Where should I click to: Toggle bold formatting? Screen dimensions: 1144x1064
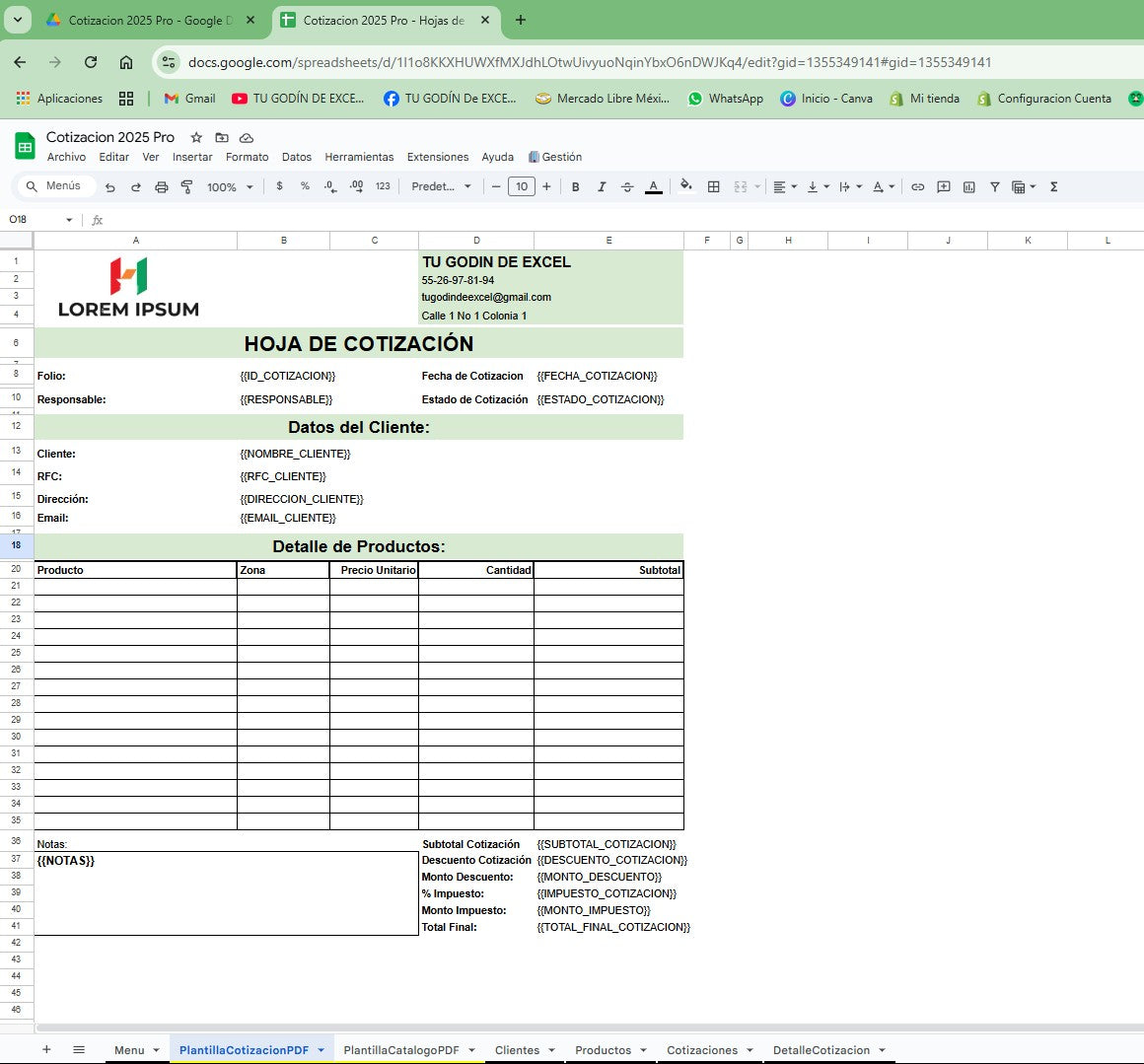(x=575, y=186)
